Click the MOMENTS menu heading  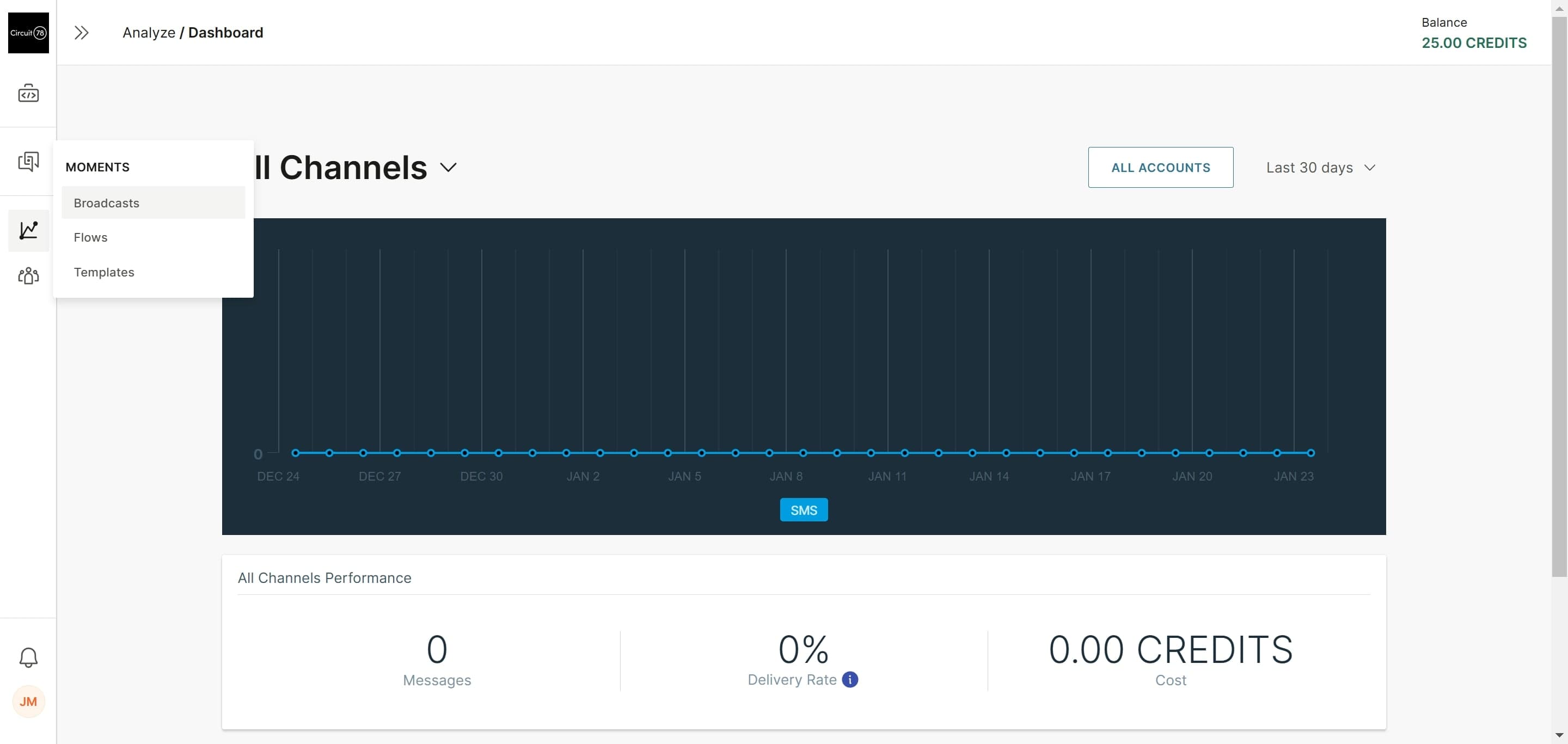97,167
